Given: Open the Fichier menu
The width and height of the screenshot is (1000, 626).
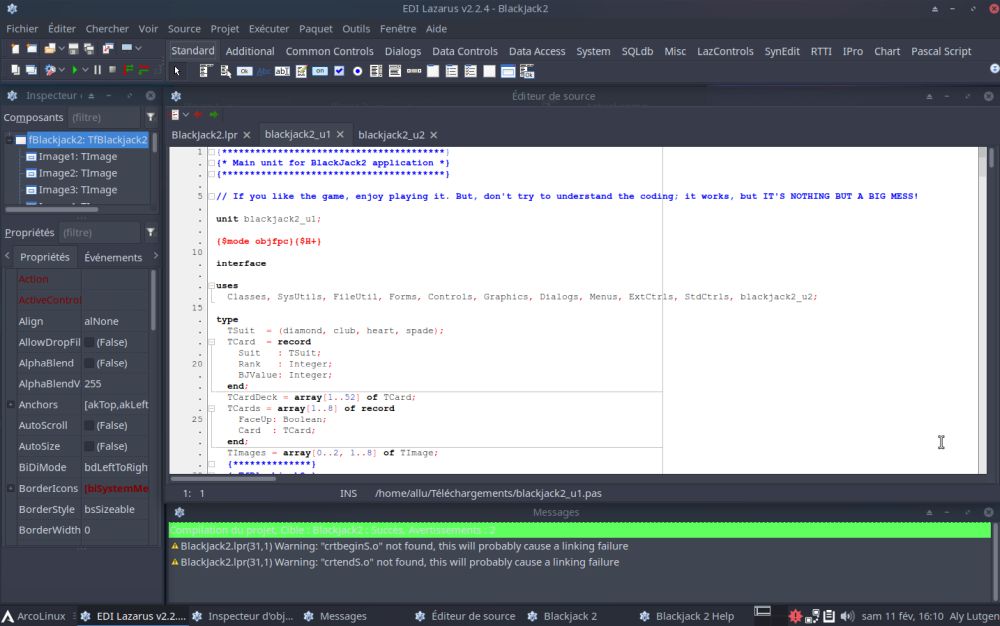Looking at the screenshot, I should tap(22, 29).
